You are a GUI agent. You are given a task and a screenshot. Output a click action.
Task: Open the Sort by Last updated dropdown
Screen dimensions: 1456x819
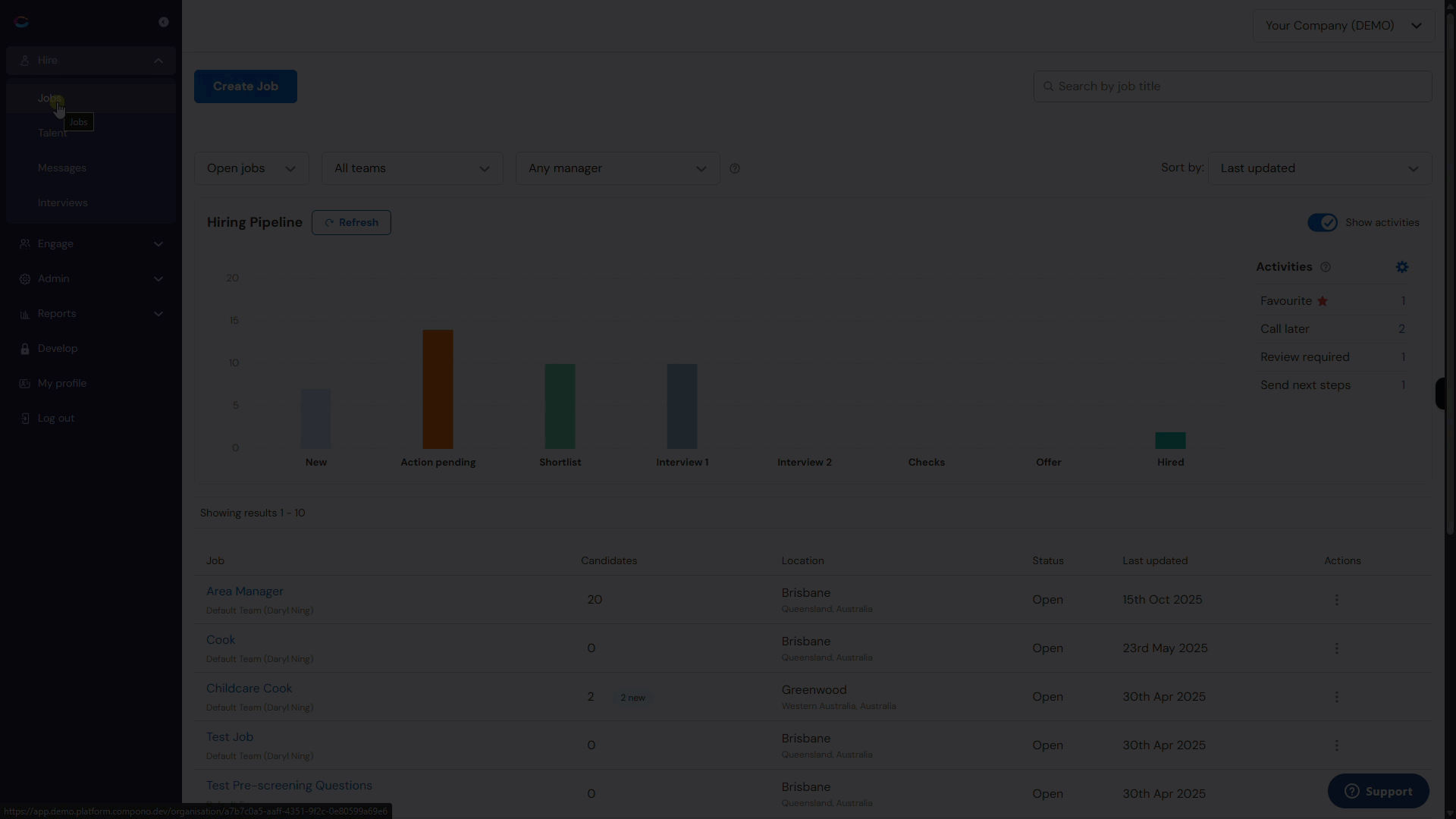coord(1320,168)
